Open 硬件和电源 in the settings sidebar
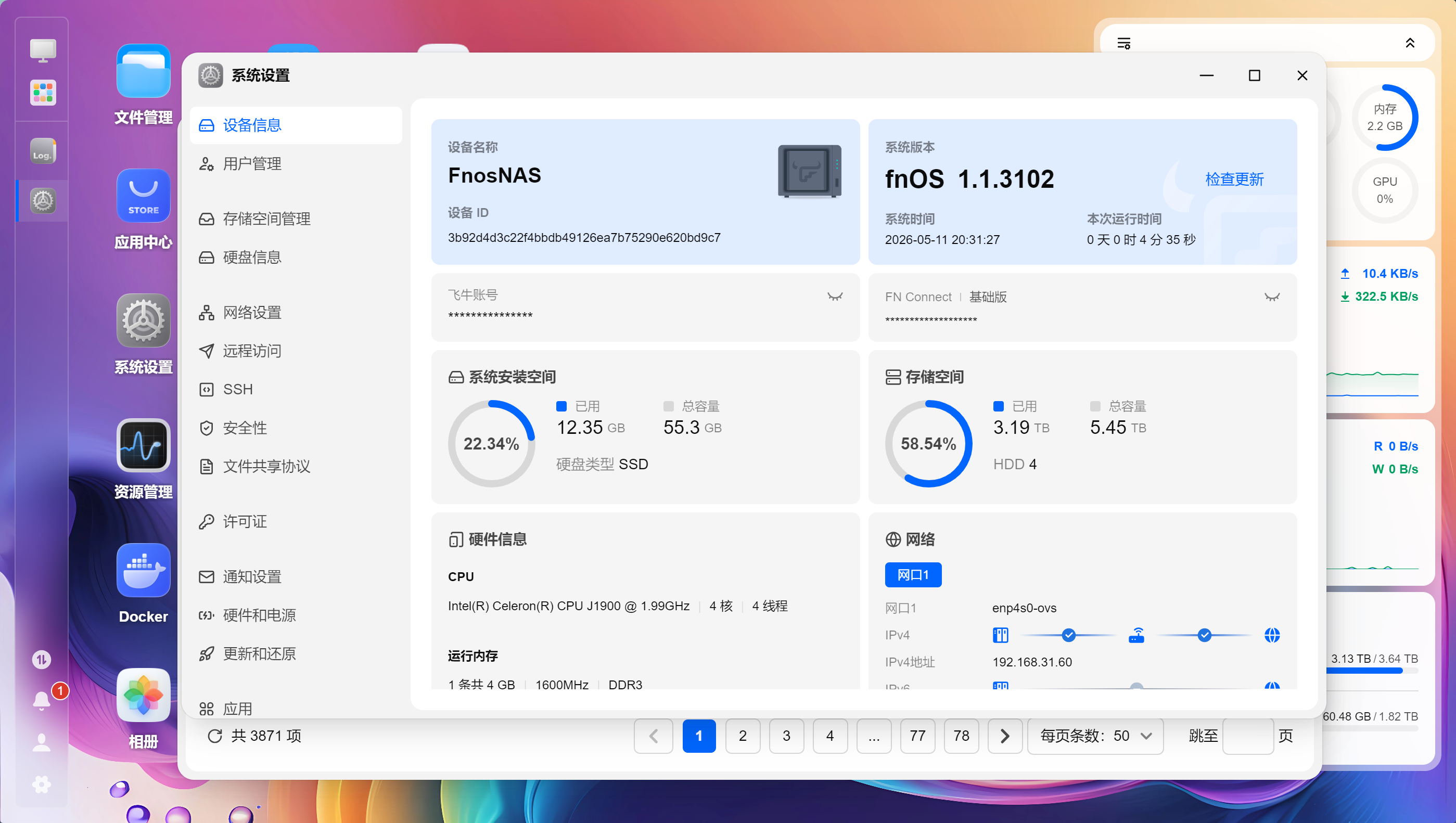Image resolution: width=1456 pixels, height=823 pixels. tap(296, 615)
